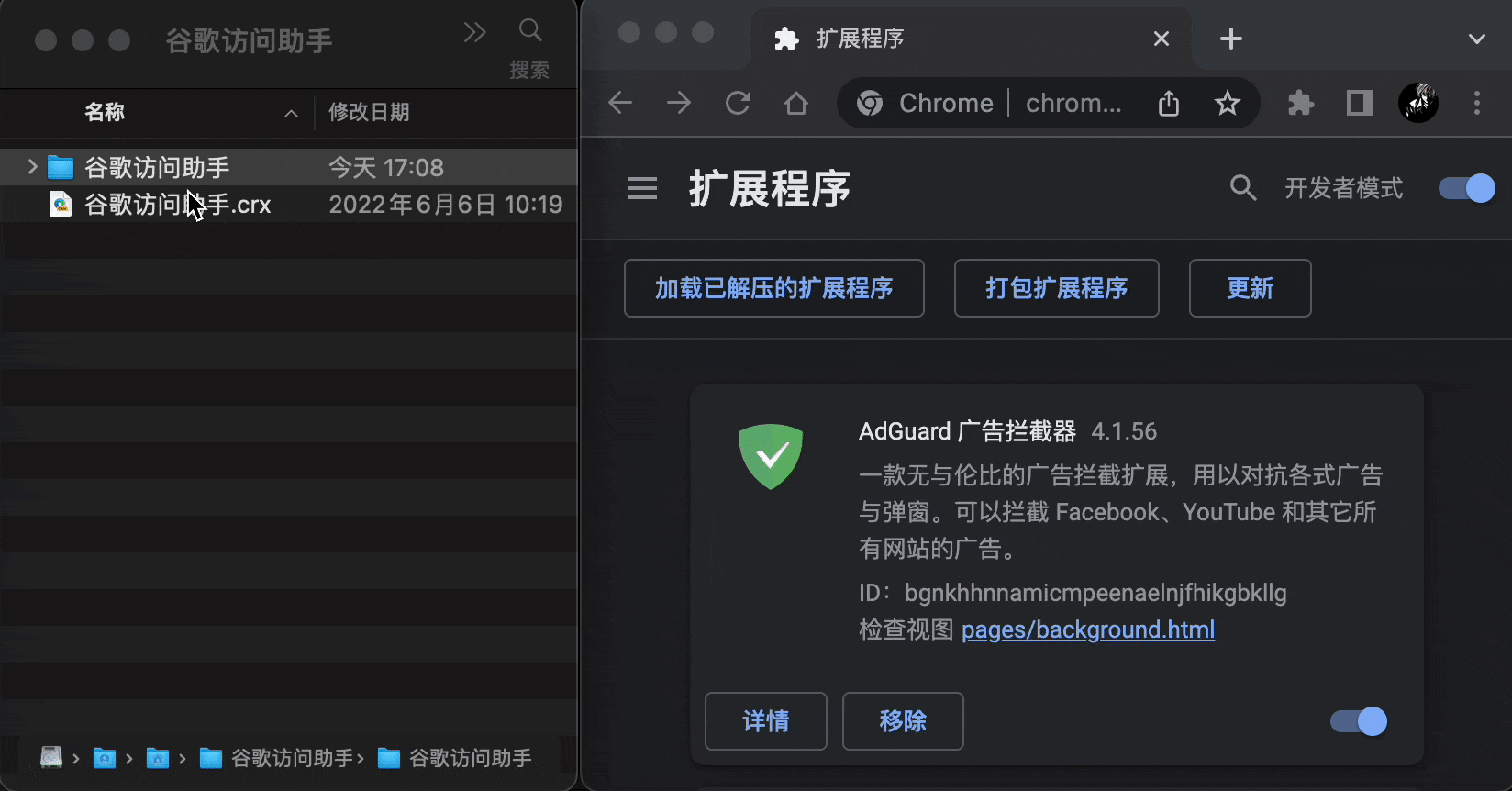Open the hamburger menu beside 扩展程序
The width and height of the screenshot is (1512, 791).
click(642, 188)
